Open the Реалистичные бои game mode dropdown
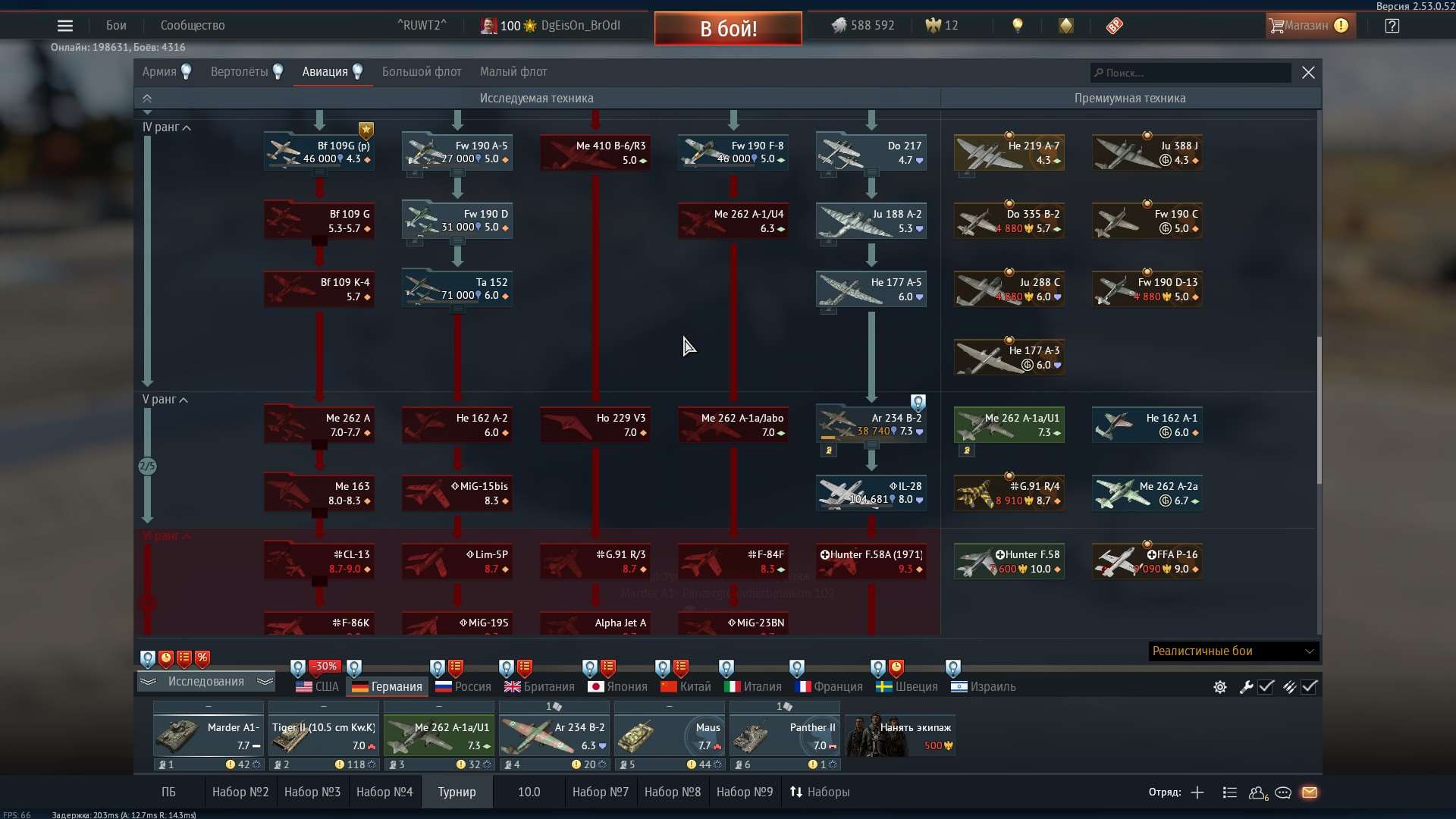Image resolution: width=1456 pixels, height=819 pixels. click(x=1231, y=651)
